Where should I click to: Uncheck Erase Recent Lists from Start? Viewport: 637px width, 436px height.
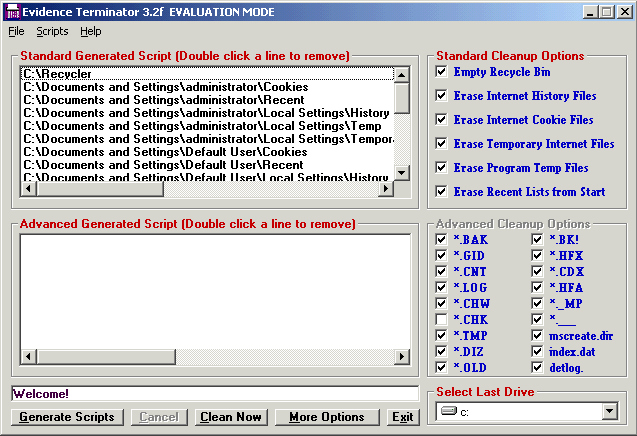[x=441, y=191]
